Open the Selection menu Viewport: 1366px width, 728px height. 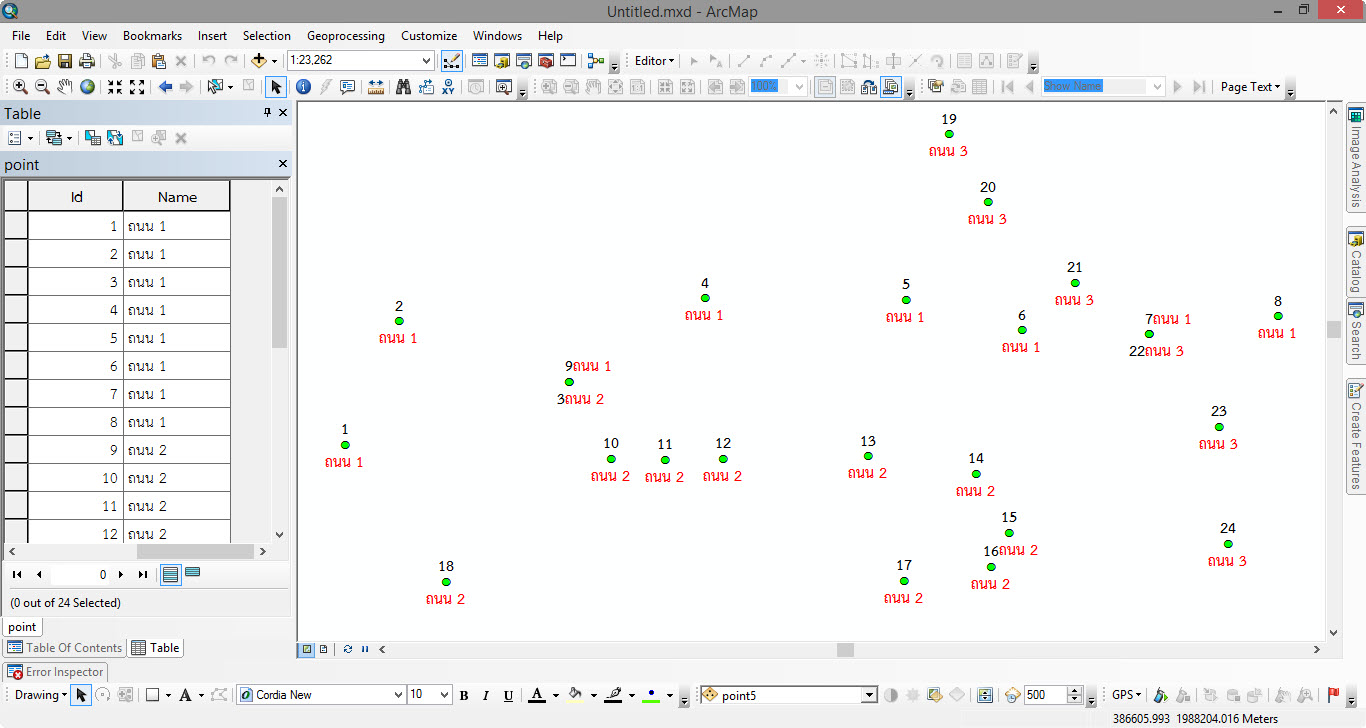tap(267, 35)
